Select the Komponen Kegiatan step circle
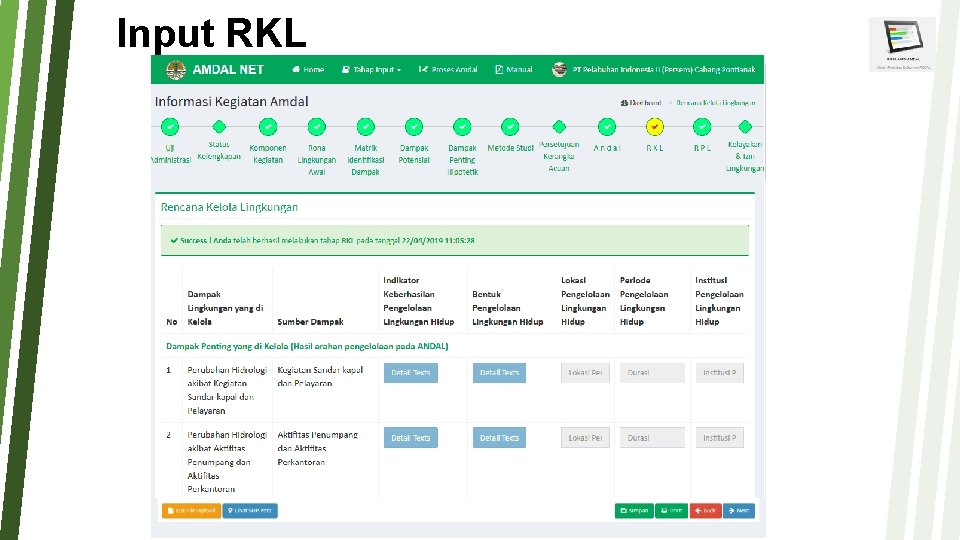This screenshot has width=960, height=540. [268, 127]
